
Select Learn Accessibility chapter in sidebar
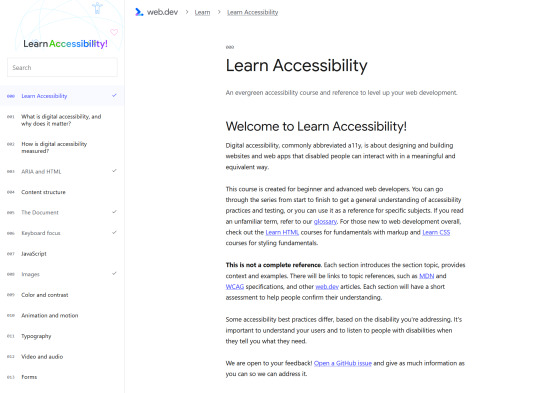click(62, 96)
